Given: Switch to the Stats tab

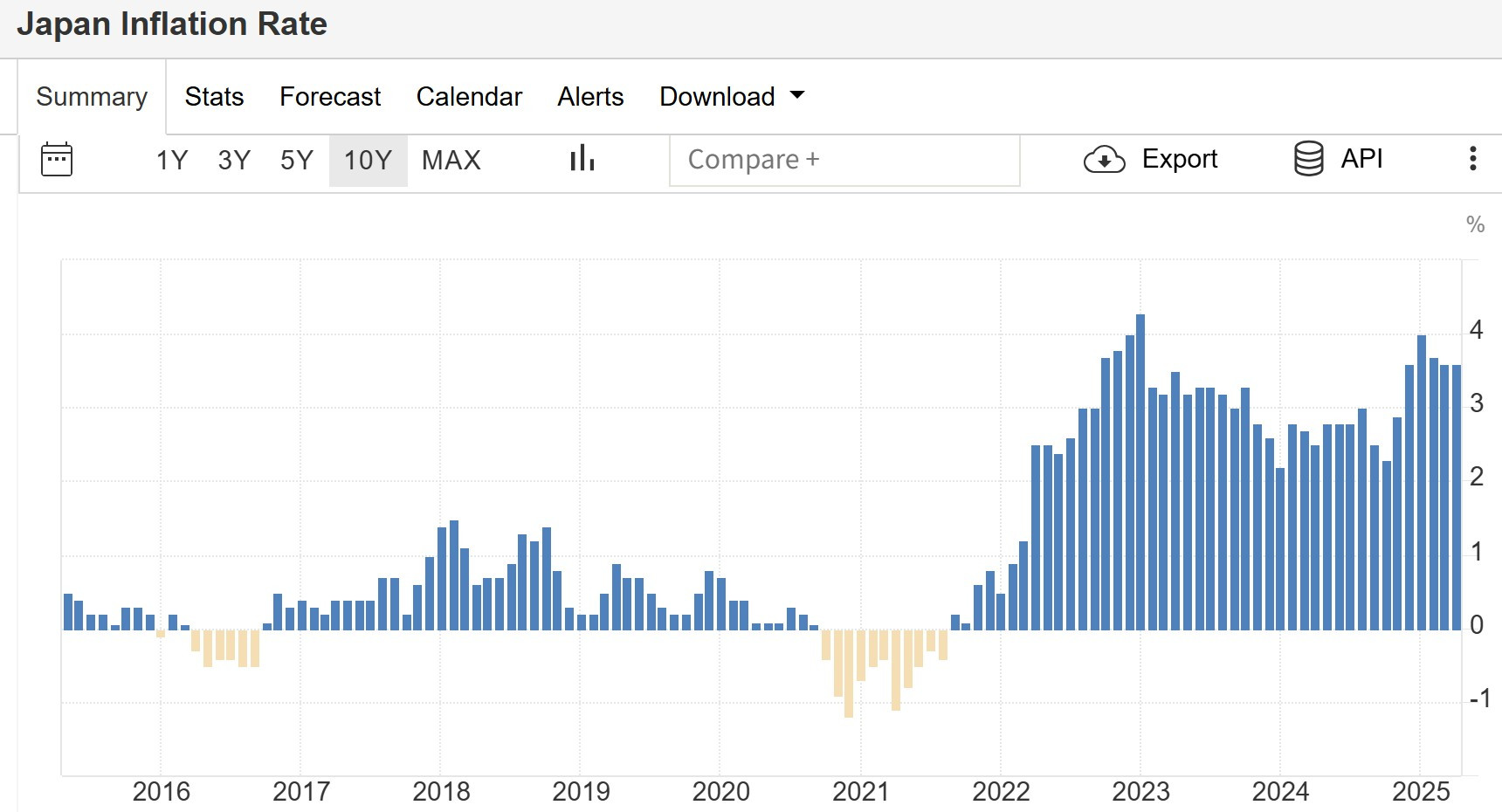Looking at the screenshot, I should 214,96.
